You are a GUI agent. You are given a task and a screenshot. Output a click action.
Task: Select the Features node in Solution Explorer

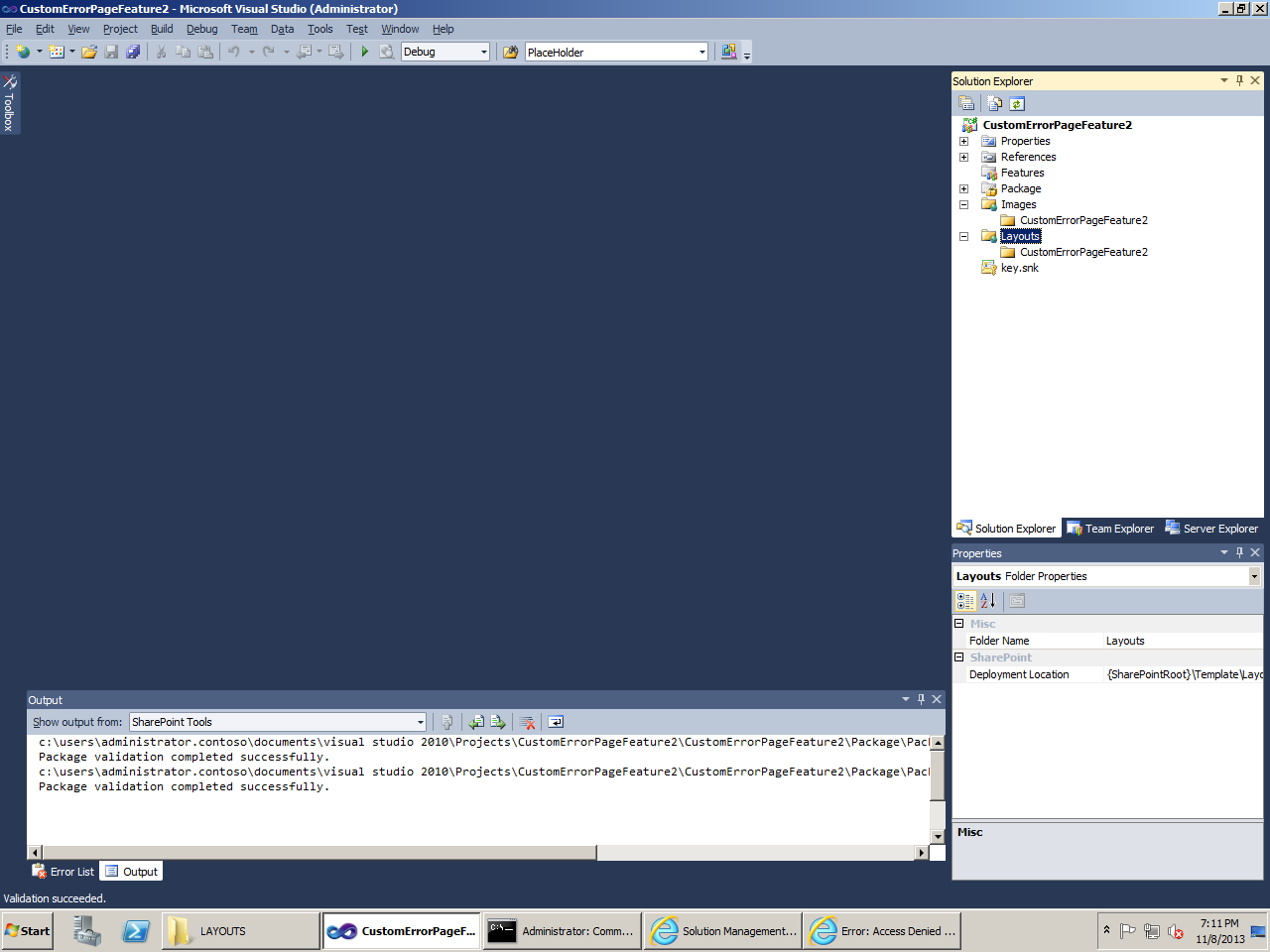tap(1022, 173)
